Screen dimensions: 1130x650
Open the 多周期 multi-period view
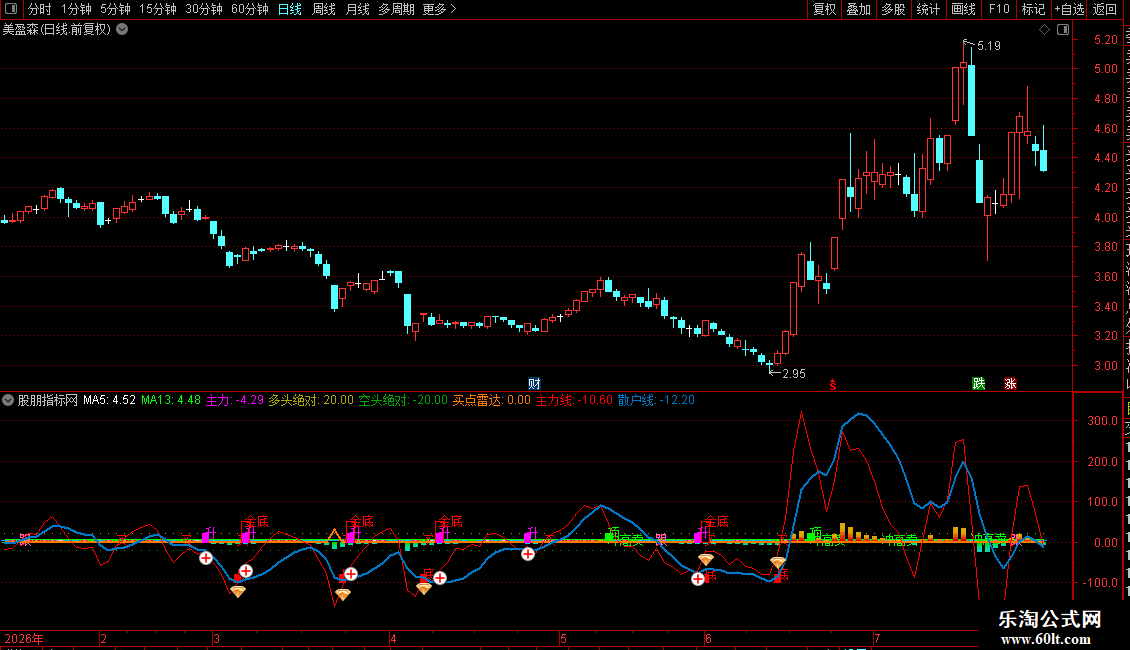[396, 9]
